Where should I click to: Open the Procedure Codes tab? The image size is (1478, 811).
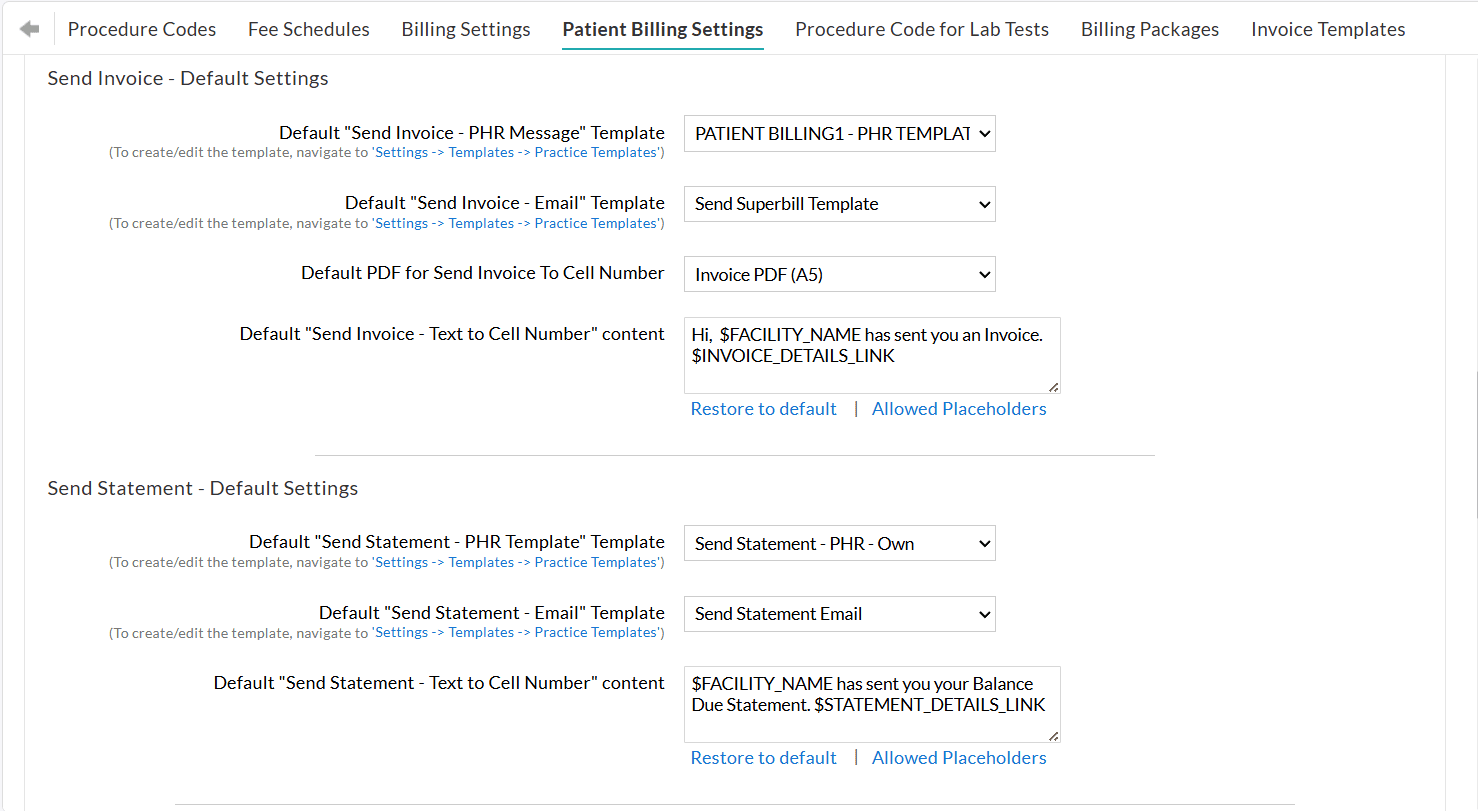pyautogui.click(x=142, y=29)
